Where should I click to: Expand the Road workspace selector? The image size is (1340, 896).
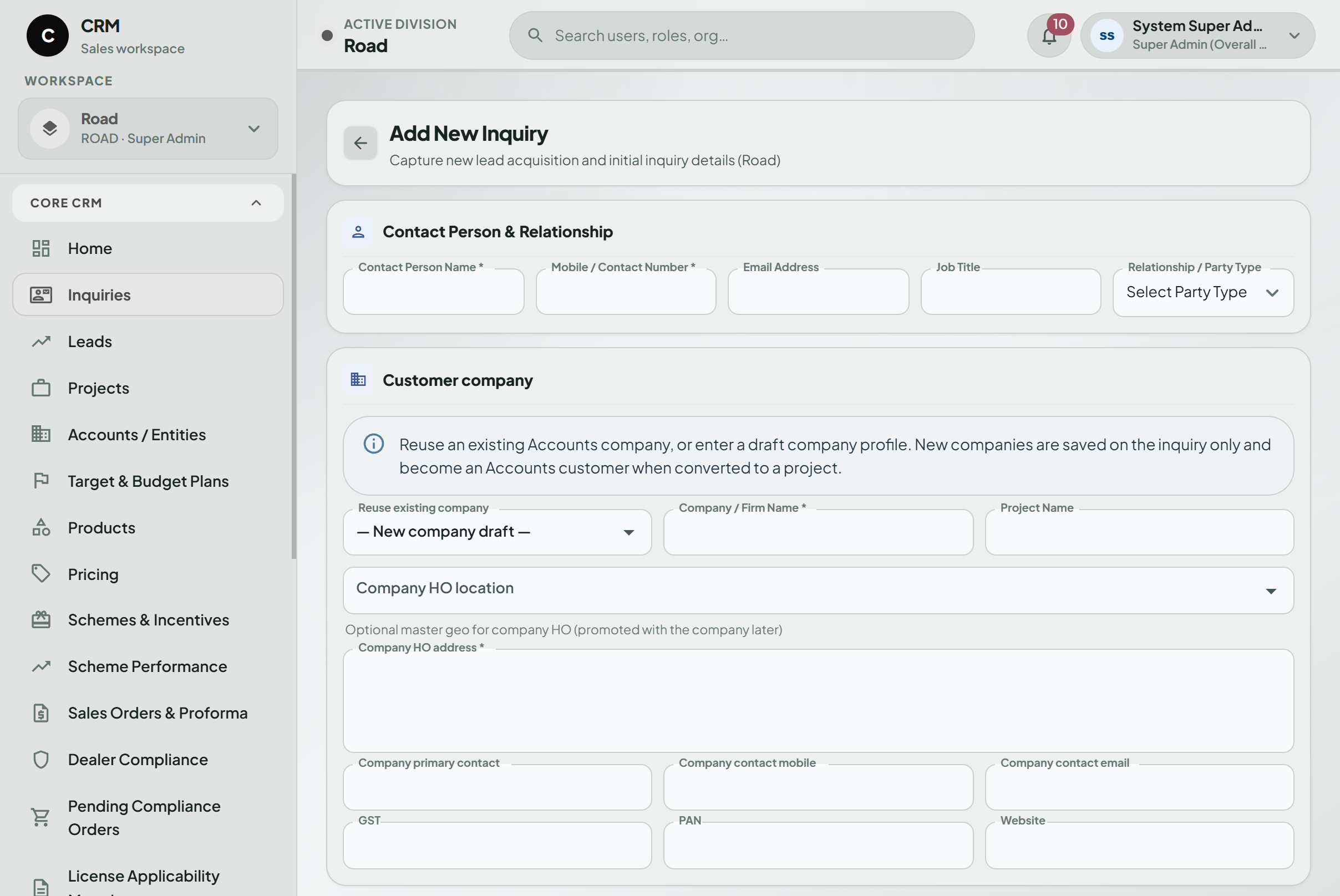148,129
